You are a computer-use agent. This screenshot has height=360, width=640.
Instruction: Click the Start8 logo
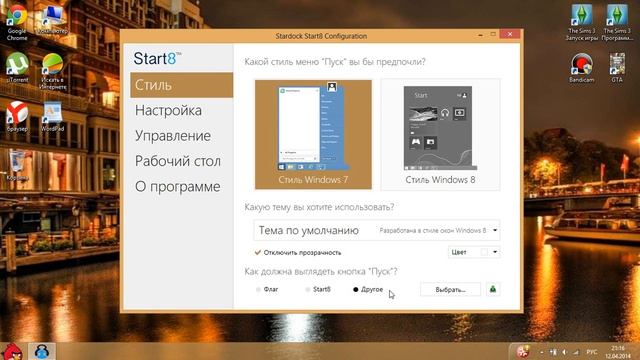[x=157, y=58]
